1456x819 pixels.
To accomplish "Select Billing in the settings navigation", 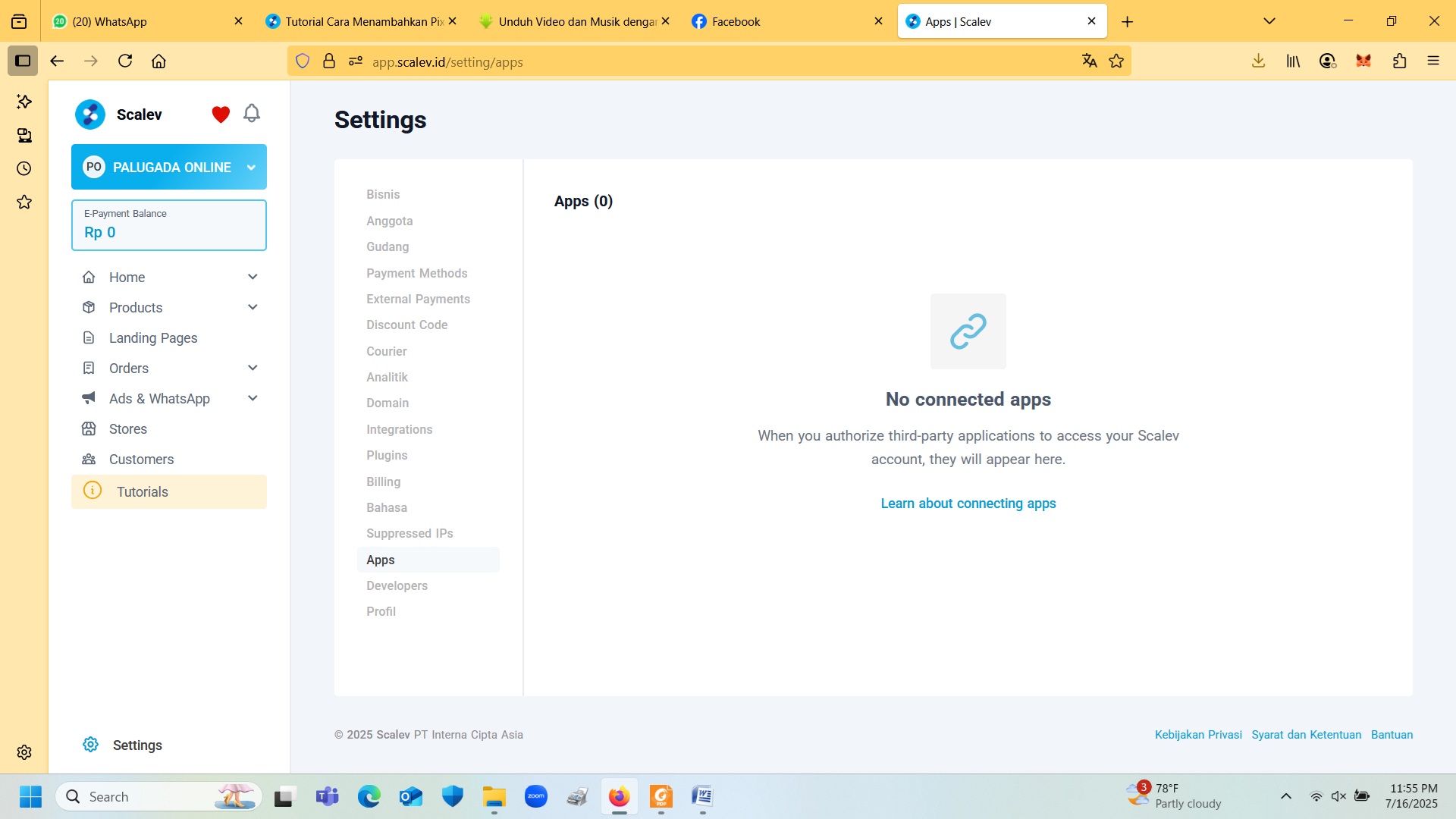I will click(x=383, y=482).
